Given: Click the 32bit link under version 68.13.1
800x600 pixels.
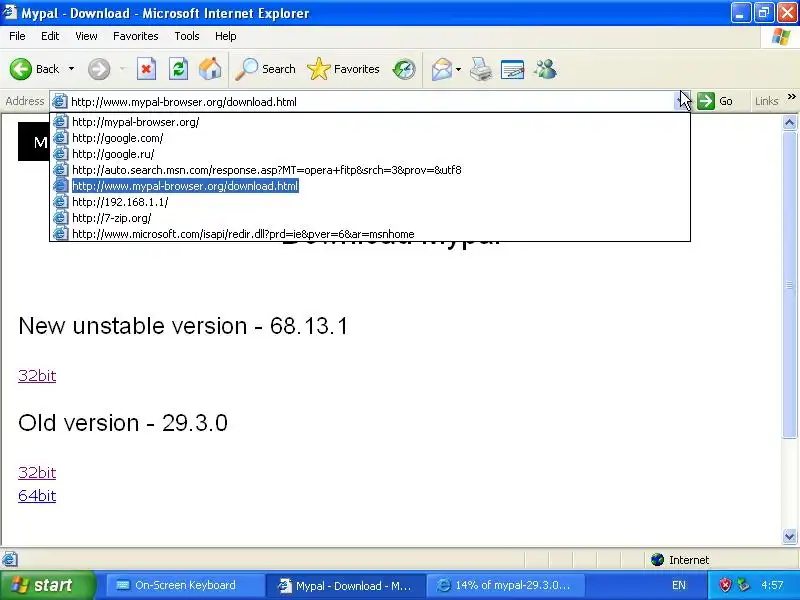Looking at the screenshot, I should 37,376.
